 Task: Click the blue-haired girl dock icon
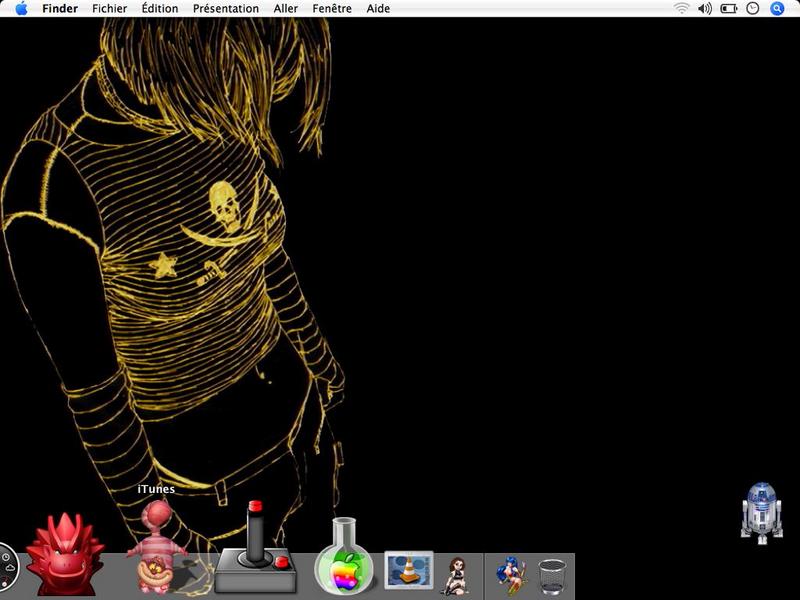click(x=510, y=576)
